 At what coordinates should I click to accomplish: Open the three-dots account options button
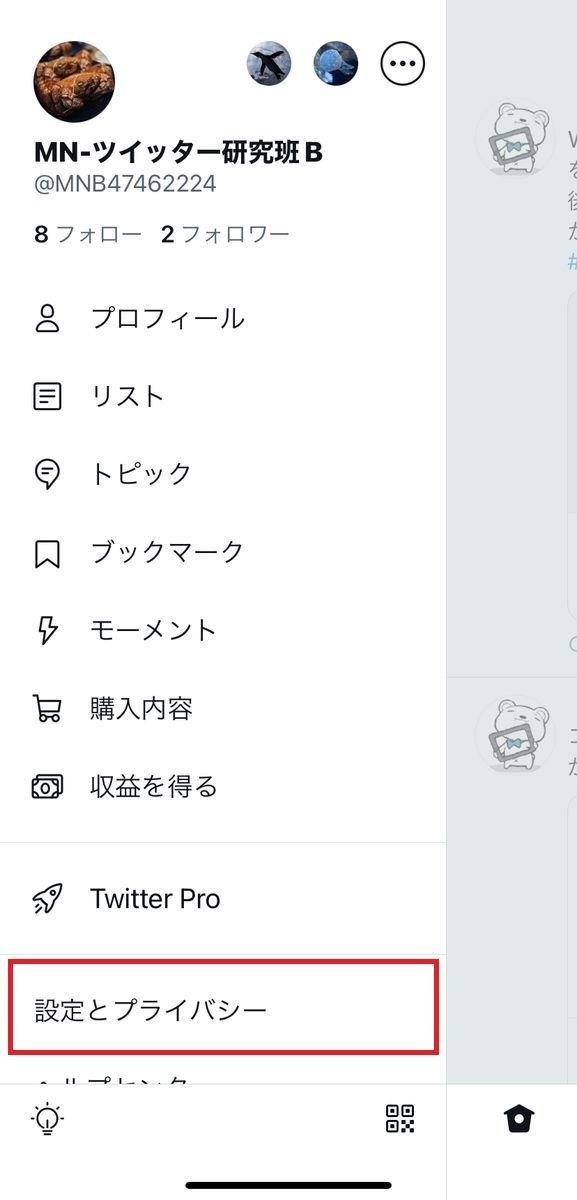click(403, 64)
